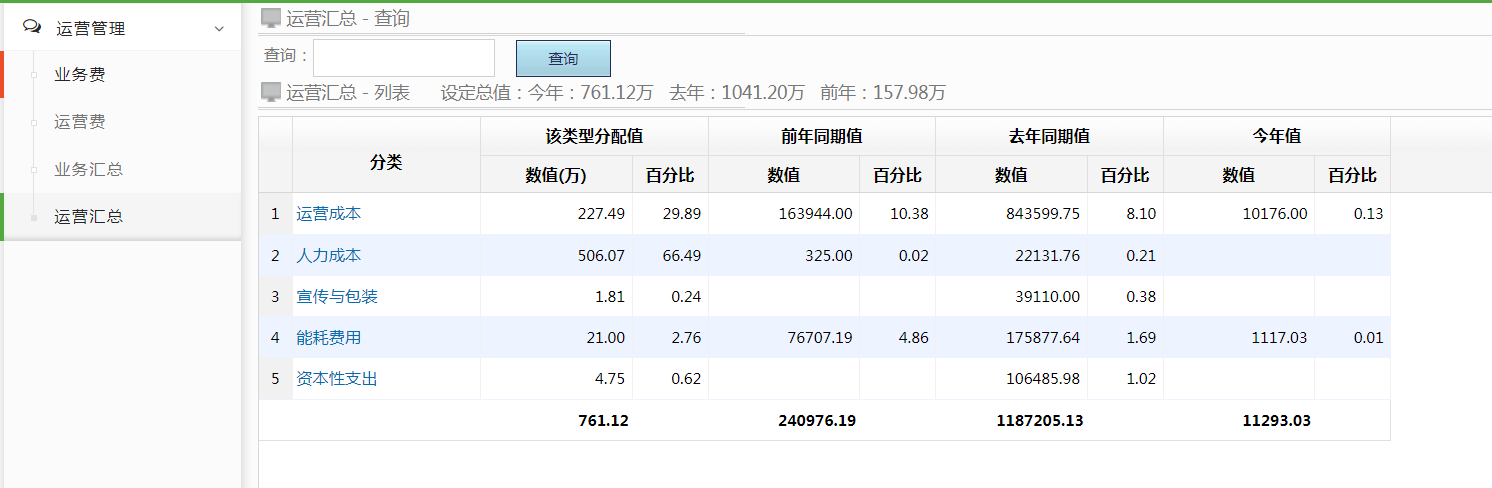The height and width of the screenshot is (488, 1492).
Task: Click the 宣传与包装 category link
Action: pos(336,297)
